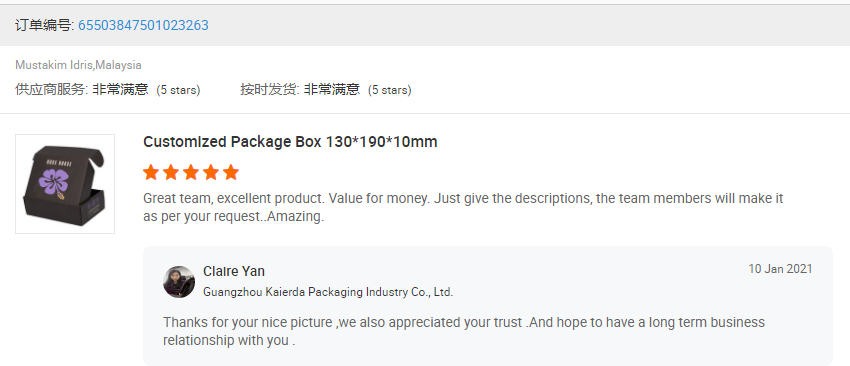The height and width of the screenshot is (366, 850).
Task: Click the third orange rating star
Action: point(191,173)
